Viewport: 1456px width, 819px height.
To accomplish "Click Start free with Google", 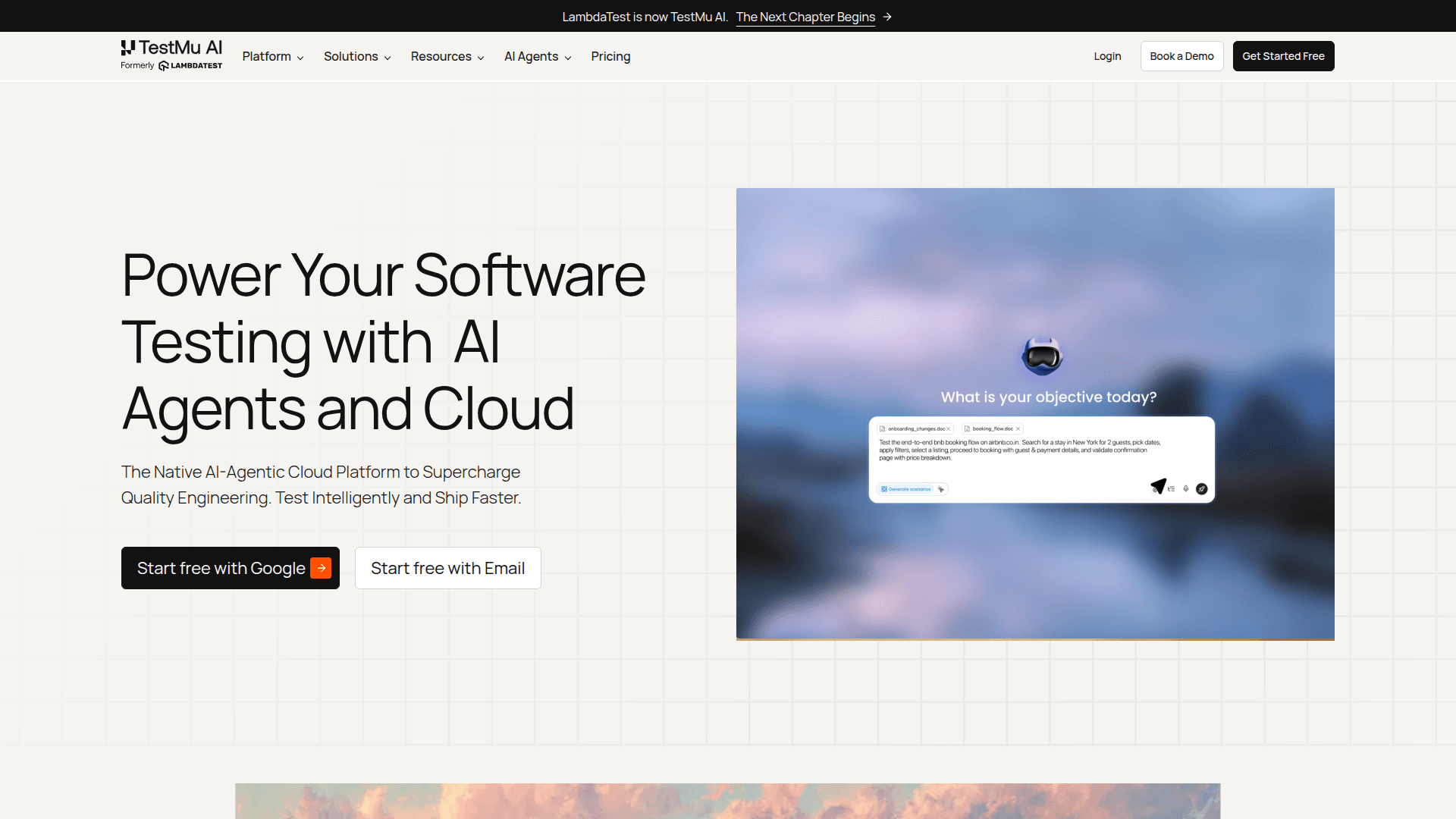I will coord(230,568).
